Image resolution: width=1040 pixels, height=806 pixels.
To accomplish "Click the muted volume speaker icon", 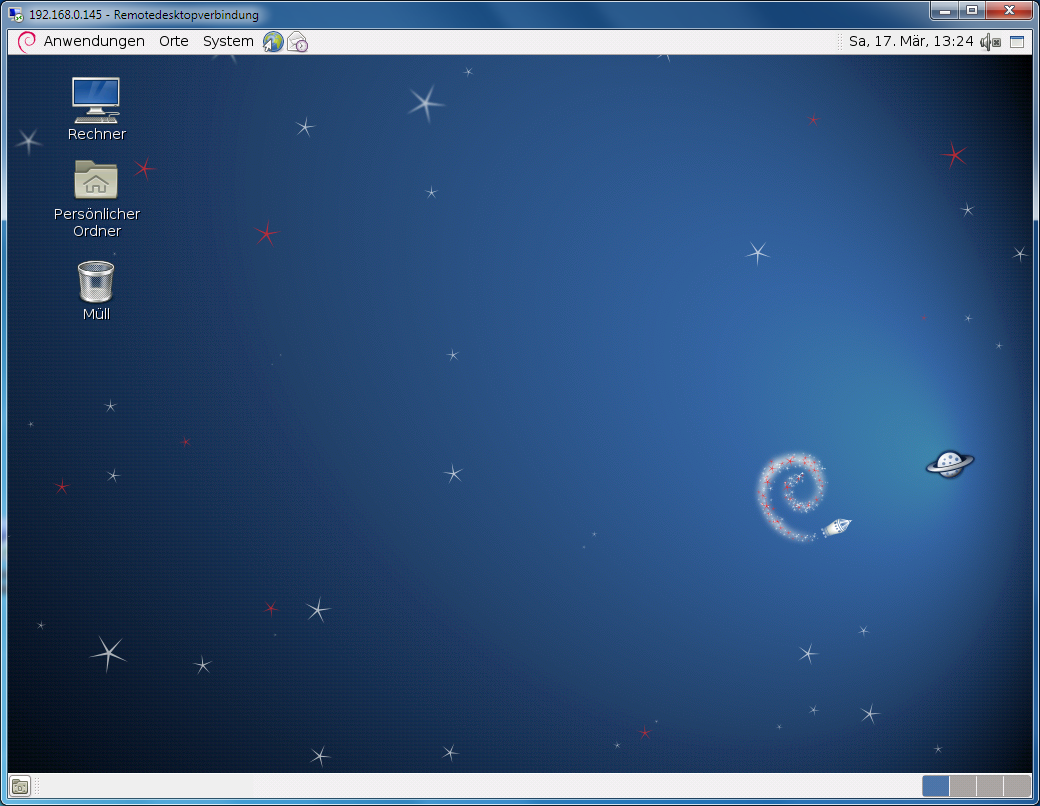I will (990, 42).
